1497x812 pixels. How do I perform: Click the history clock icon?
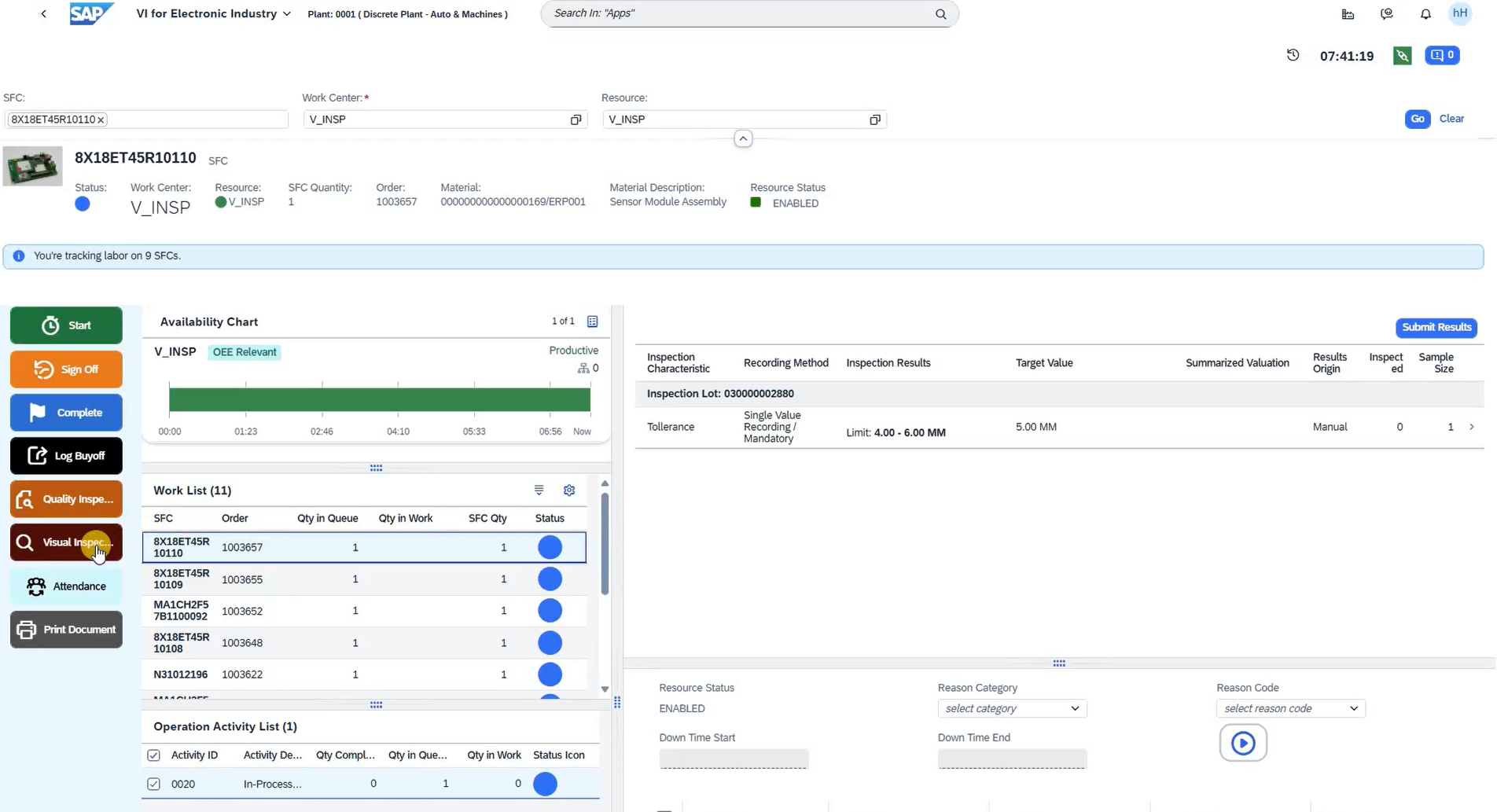point(1293,55)
